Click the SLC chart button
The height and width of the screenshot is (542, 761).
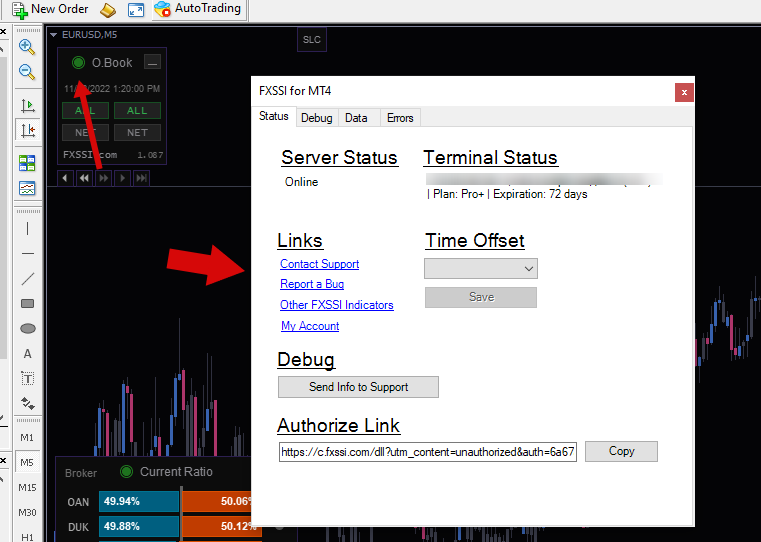point(312,40)
